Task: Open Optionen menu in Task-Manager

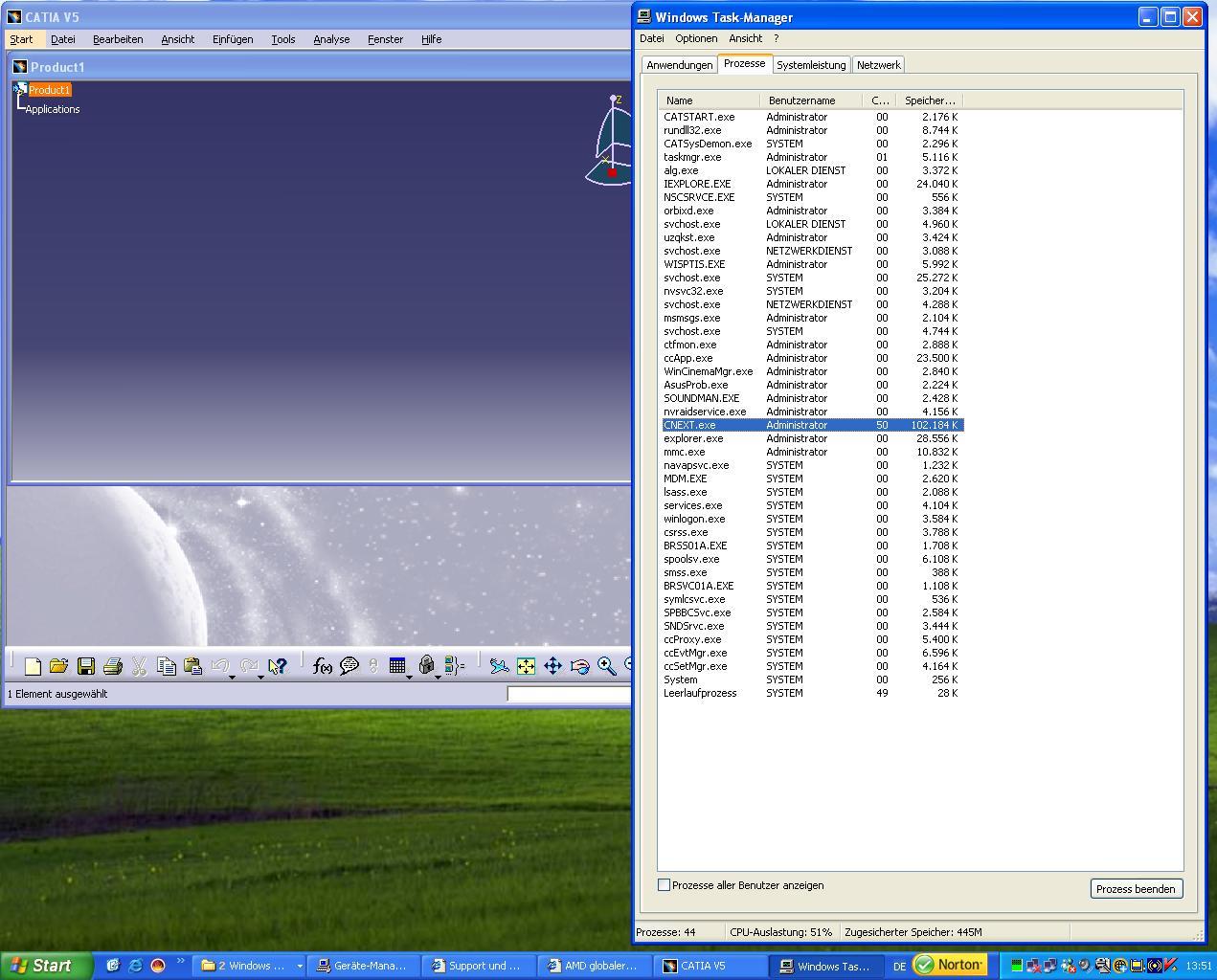Action: [x=696, y=38]
